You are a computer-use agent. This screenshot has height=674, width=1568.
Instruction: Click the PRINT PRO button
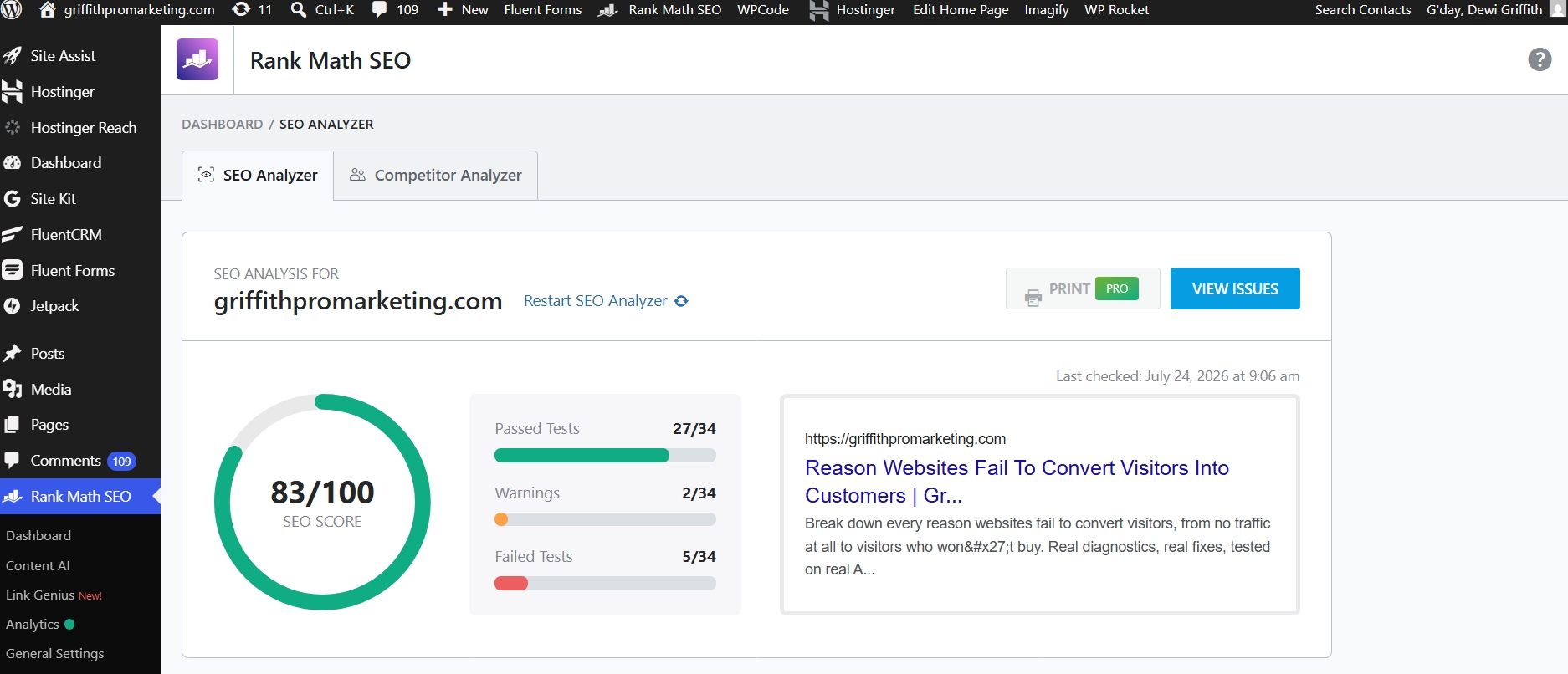[x=1083, y=288]
